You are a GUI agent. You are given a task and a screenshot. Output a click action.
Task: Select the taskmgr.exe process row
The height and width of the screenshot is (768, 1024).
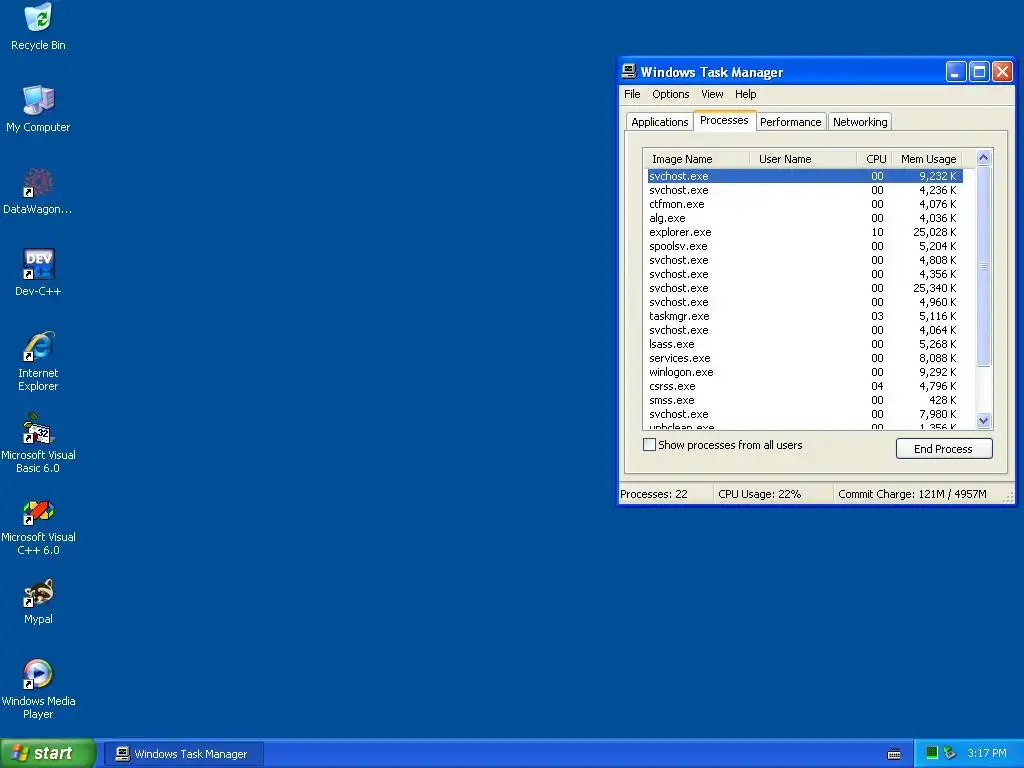[805, 316]
